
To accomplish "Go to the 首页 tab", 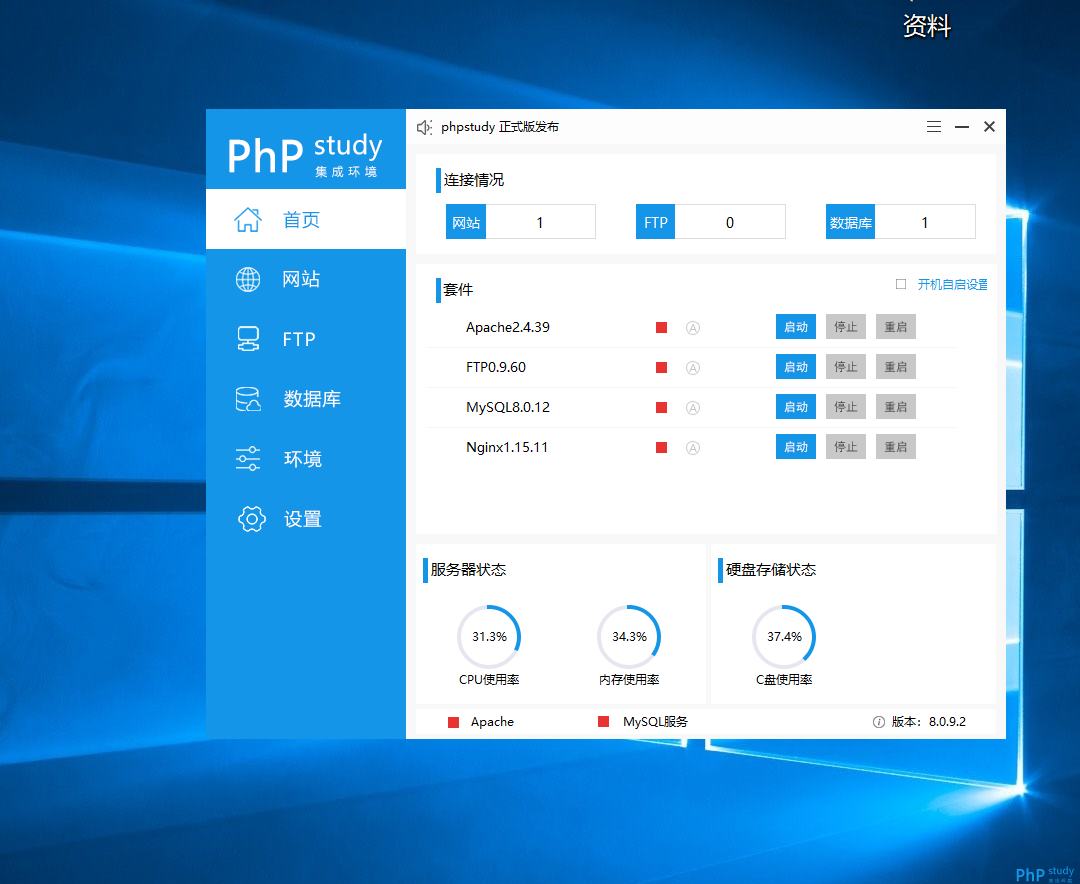I will (x=306, y=220).
